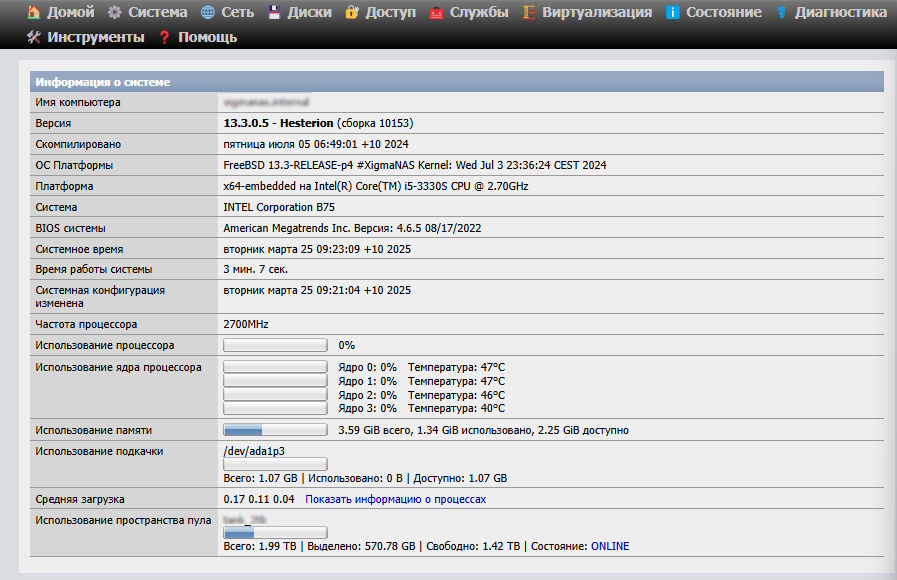
Task: Click the 'Температура: 40°C' reading for Ядро 3
Action: [x=457, y=408]
